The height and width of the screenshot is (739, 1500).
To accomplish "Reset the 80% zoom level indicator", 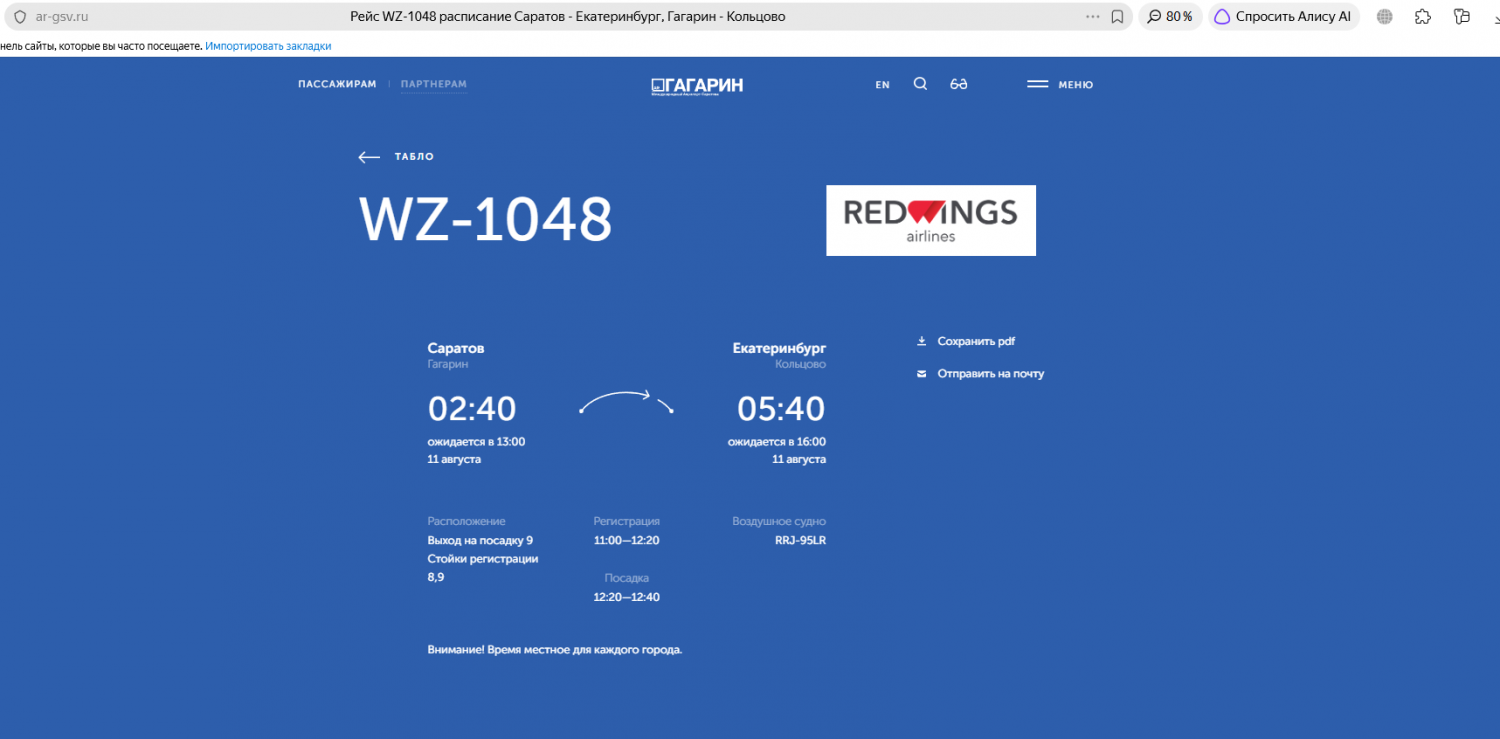I will (1171, 17).
